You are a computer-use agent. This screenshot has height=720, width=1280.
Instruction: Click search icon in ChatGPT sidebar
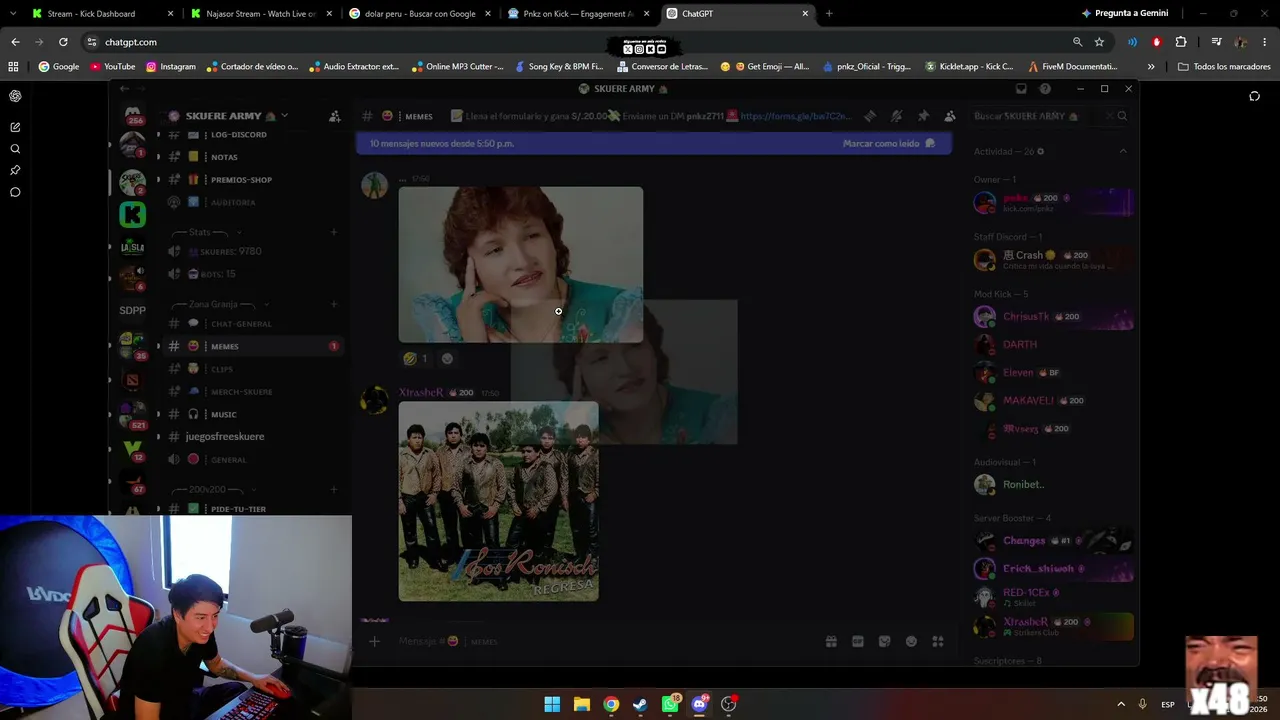coord(15,149)
